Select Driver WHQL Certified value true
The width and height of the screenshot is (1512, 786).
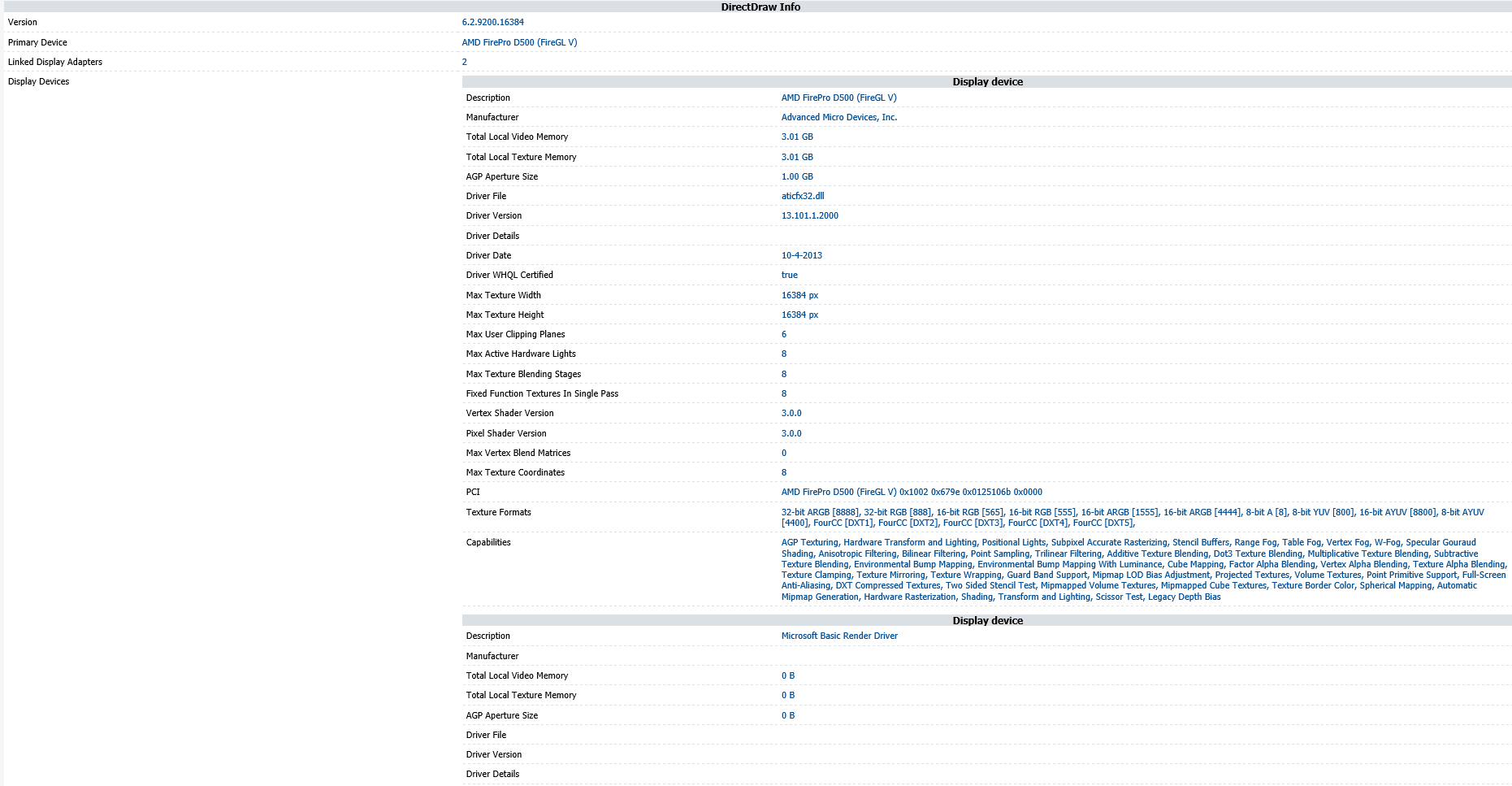(x=790, y=275)
